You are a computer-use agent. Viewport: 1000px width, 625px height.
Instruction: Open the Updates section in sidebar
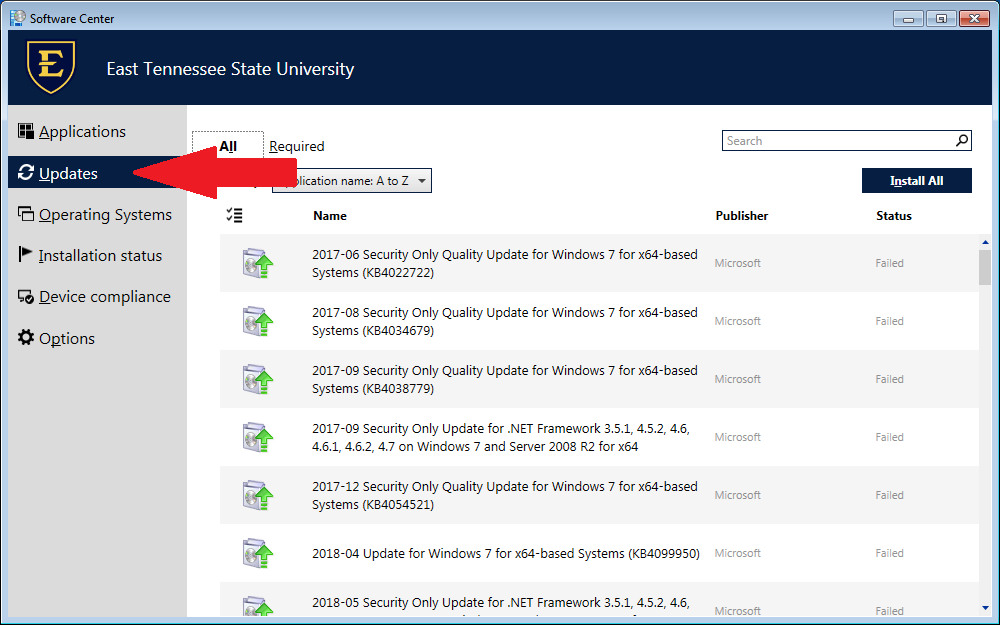click(68, 173)
